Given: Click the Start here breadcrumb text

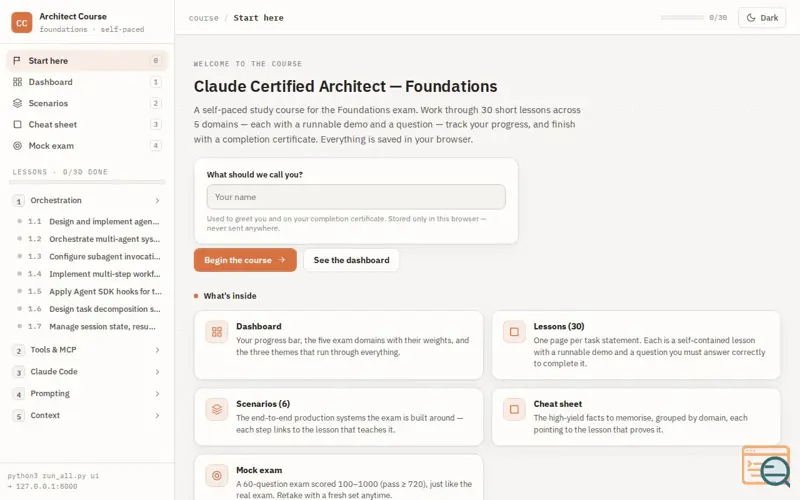Looking at the screenshot, I should pos(258,18).
